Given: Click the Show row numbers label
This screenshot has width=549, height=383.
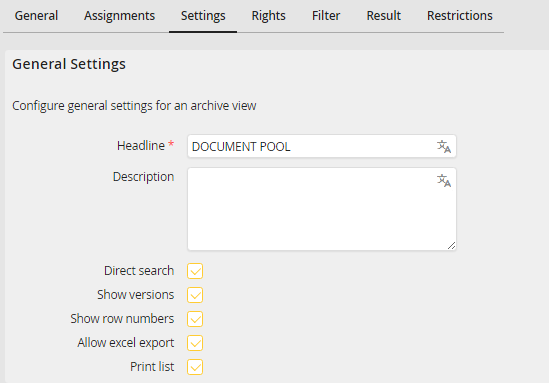Looking at the screenshot, I should (122, 319).
